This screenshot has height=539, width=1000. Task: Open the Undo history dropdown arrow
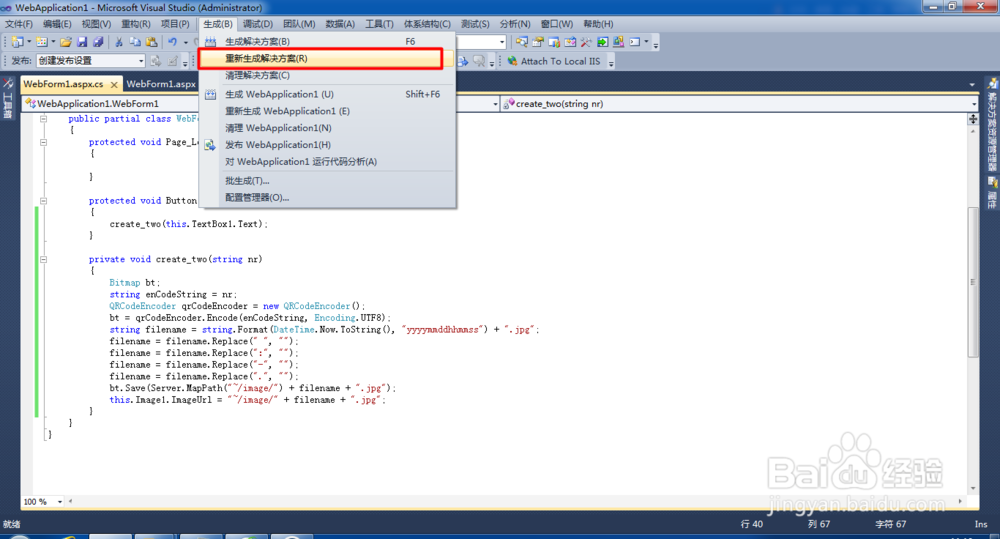(186, 42)
